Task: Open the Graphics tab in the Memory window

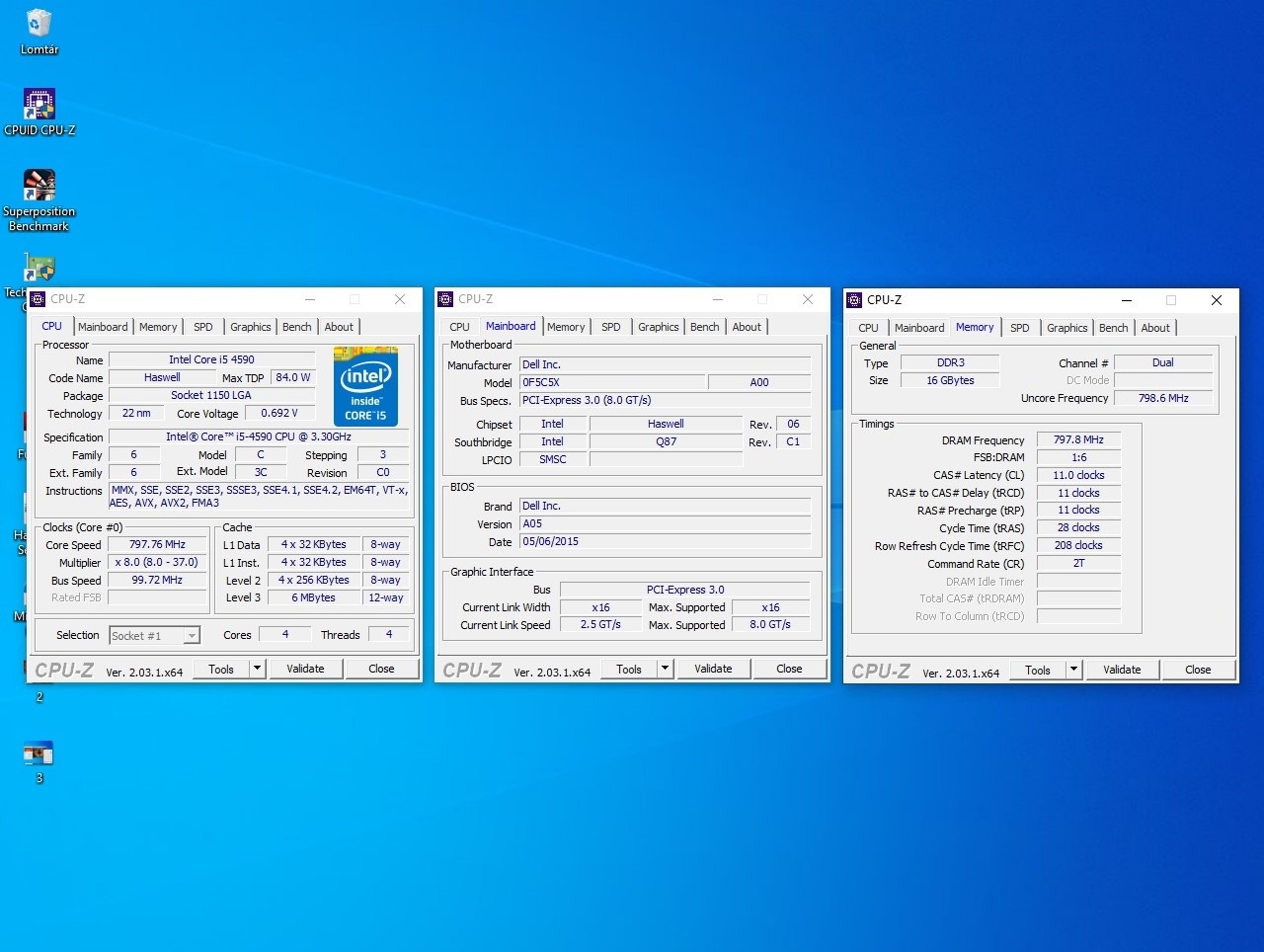Action: click(x=1067, y=328)
